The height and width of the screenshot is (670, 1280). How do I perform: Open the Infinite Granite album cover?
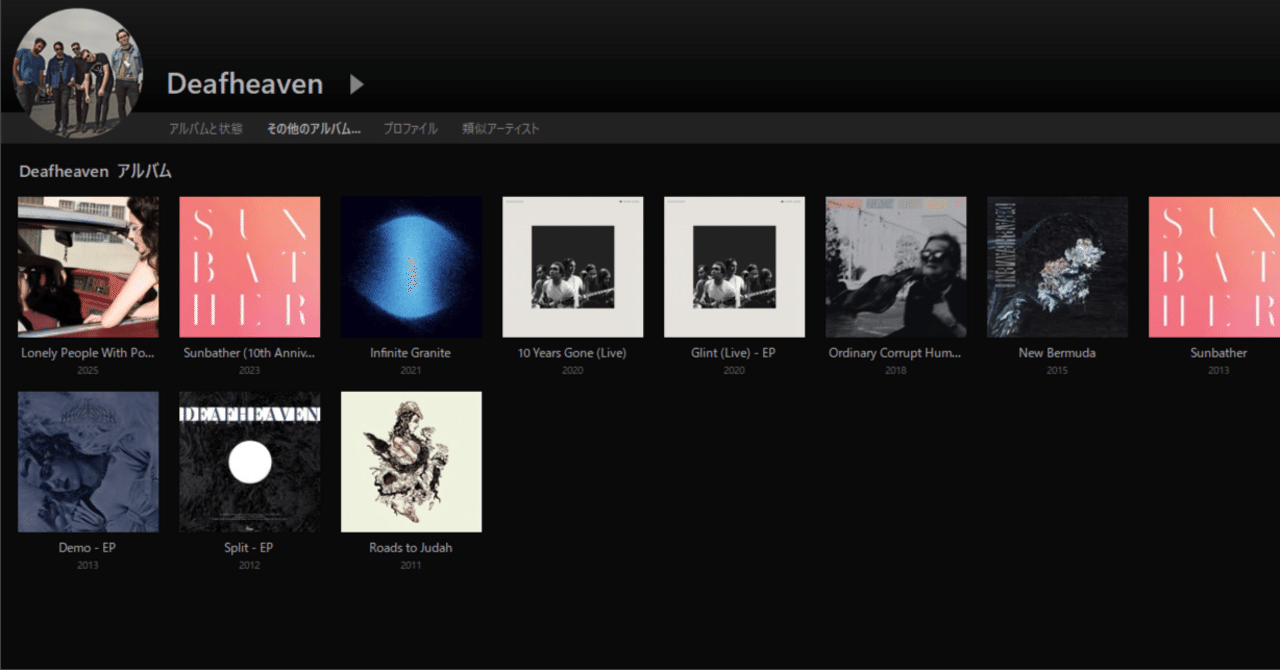pyautogui.click(x=411, y=267)
